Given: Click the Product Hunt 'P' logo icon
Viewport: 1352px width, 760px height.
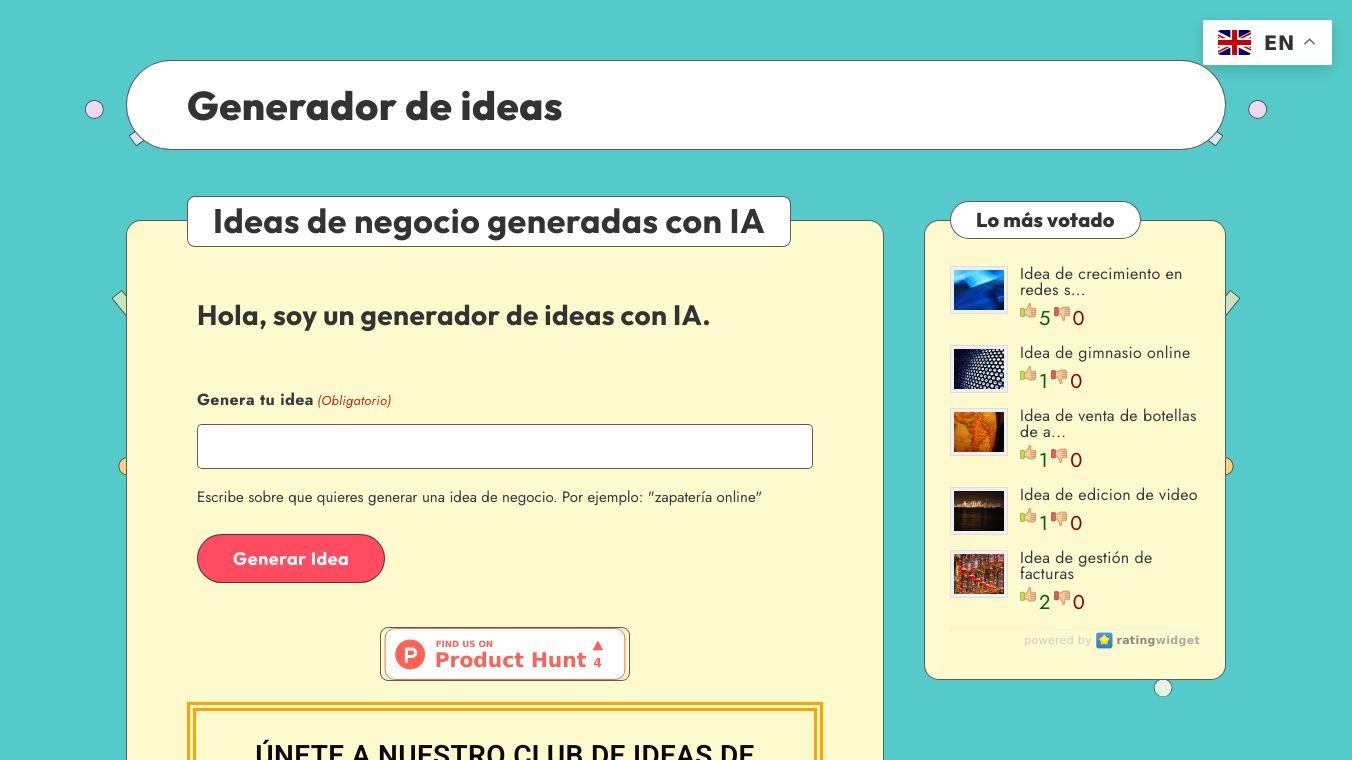Looking at the screenshot, I should 410,654.
